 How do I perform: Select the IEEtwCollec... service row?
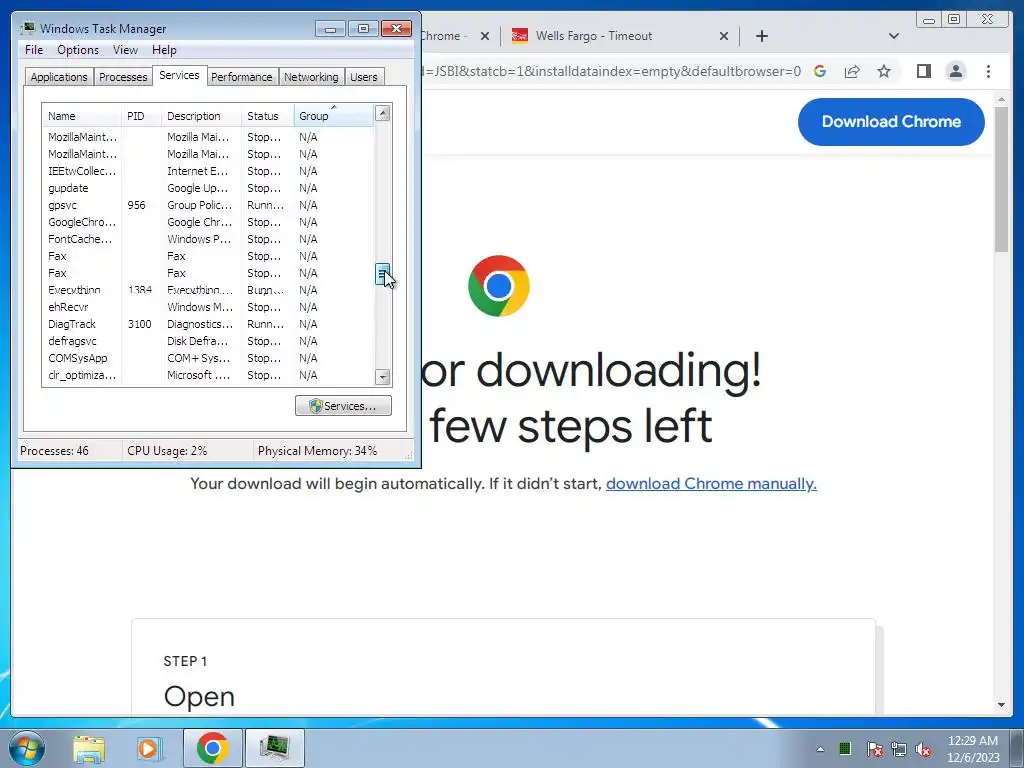tap(208, 171)
